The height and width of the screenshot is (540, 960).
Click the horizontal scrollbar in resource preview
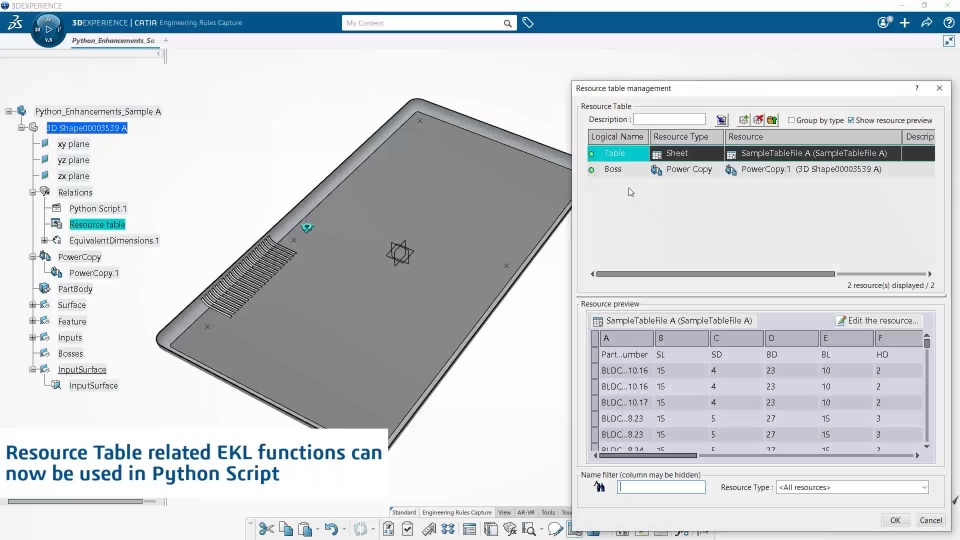coord(648,456)
